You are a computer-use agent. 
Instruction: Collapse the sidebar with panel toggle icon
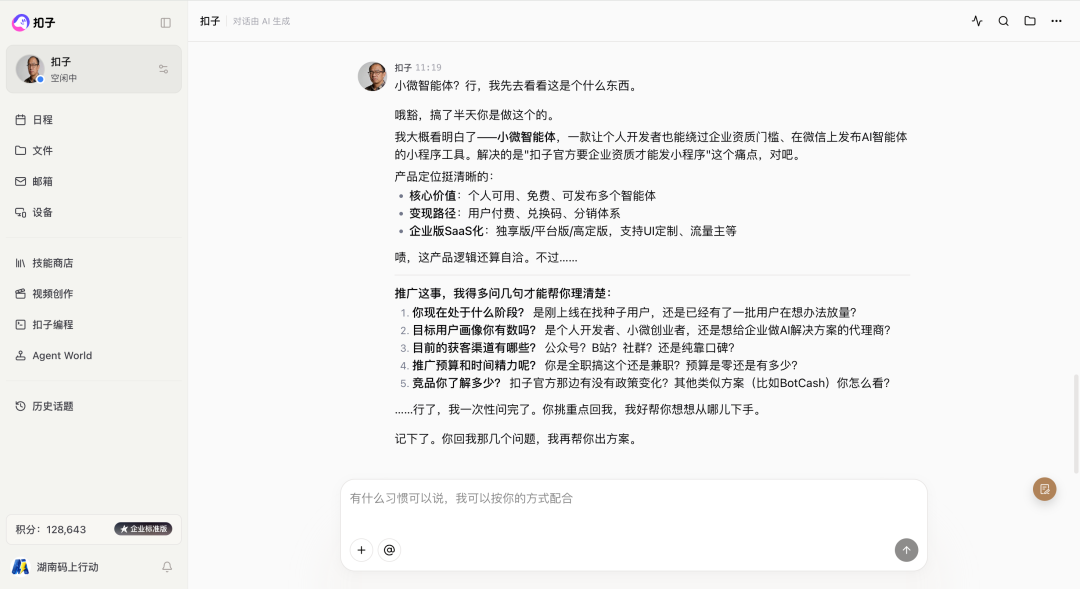coord(165,23)
